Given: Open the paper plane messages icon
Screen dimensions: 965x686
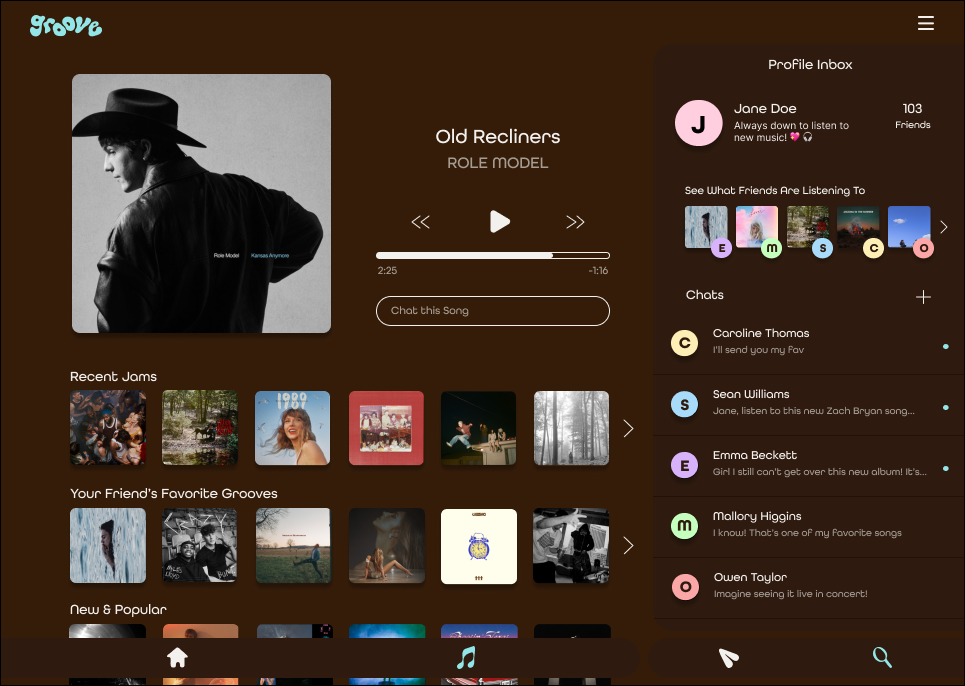Looking at the screenshot, I should 729,658.
